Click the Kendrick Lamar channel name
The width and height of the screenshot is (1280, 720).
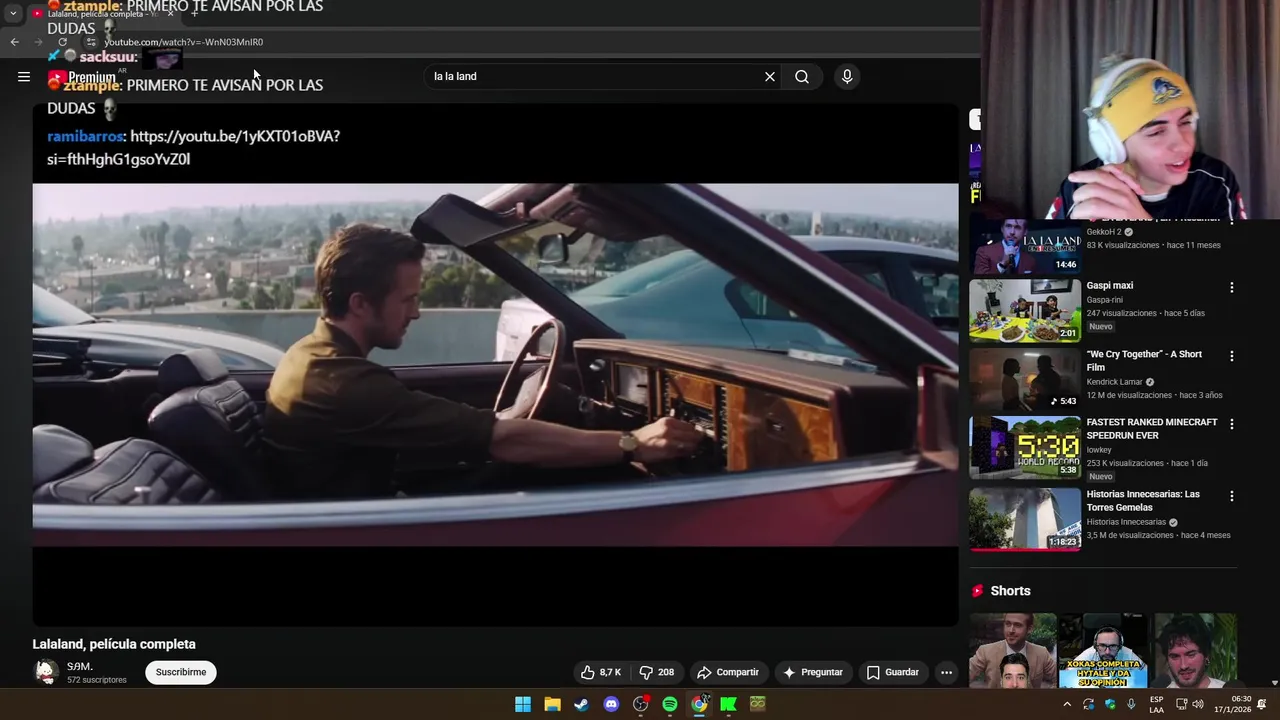[x=1114, y=382]
